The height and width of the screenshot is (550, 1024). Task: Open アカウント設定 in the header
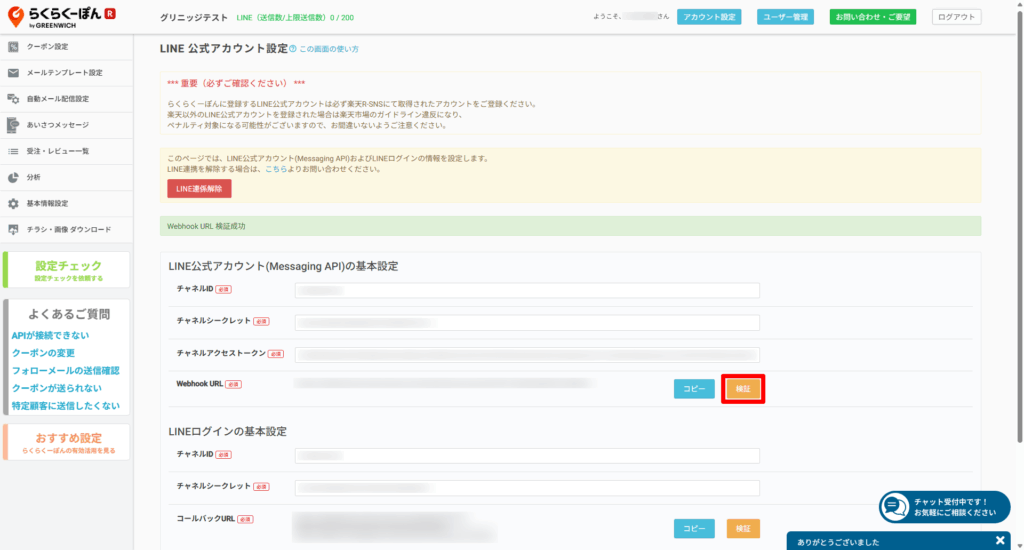709,17
